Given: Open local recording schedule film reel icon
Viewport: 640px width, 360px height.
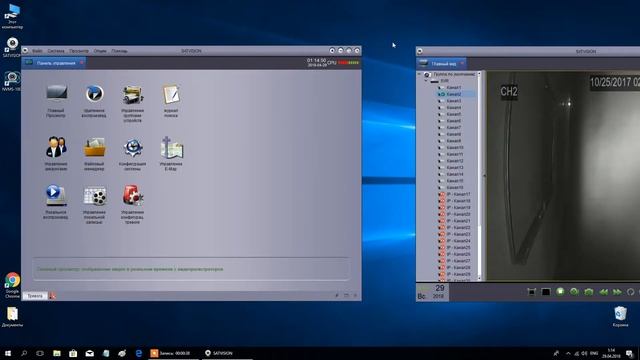Looking at the screenshot, I should coord(94,196).
